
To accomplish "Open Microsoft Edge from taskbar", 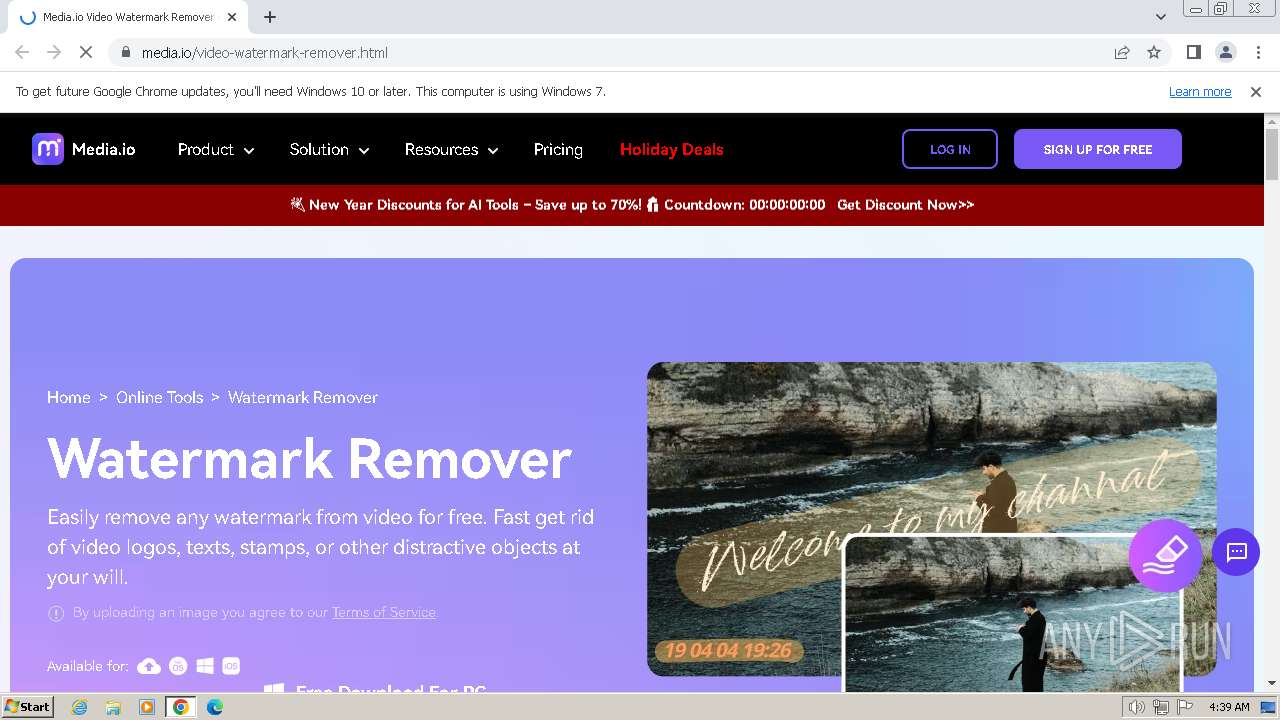I will click(215, 707).
